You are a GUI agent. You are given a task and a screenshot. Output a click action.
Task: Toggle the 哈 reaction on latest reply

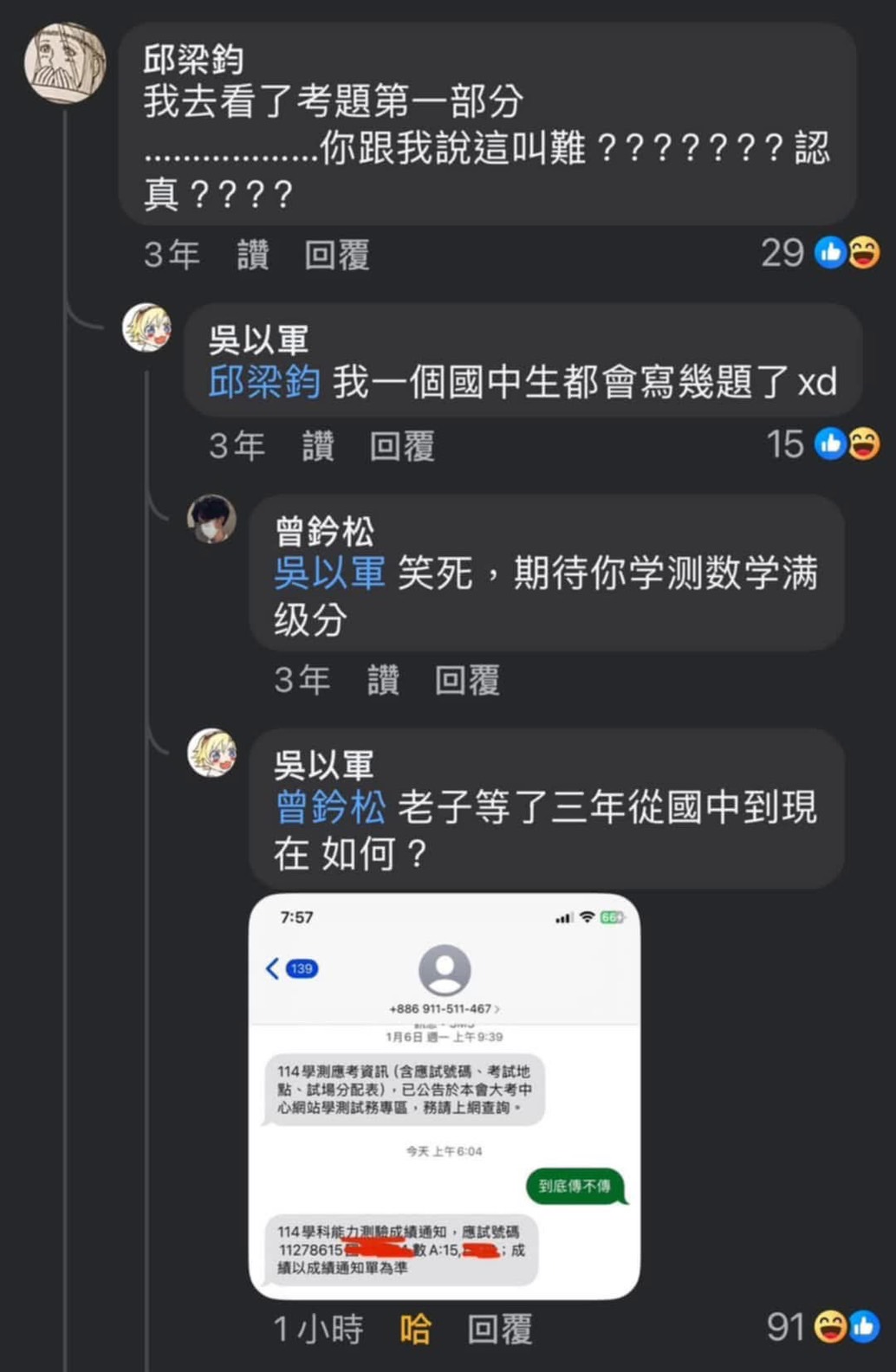pos(415,1329)
